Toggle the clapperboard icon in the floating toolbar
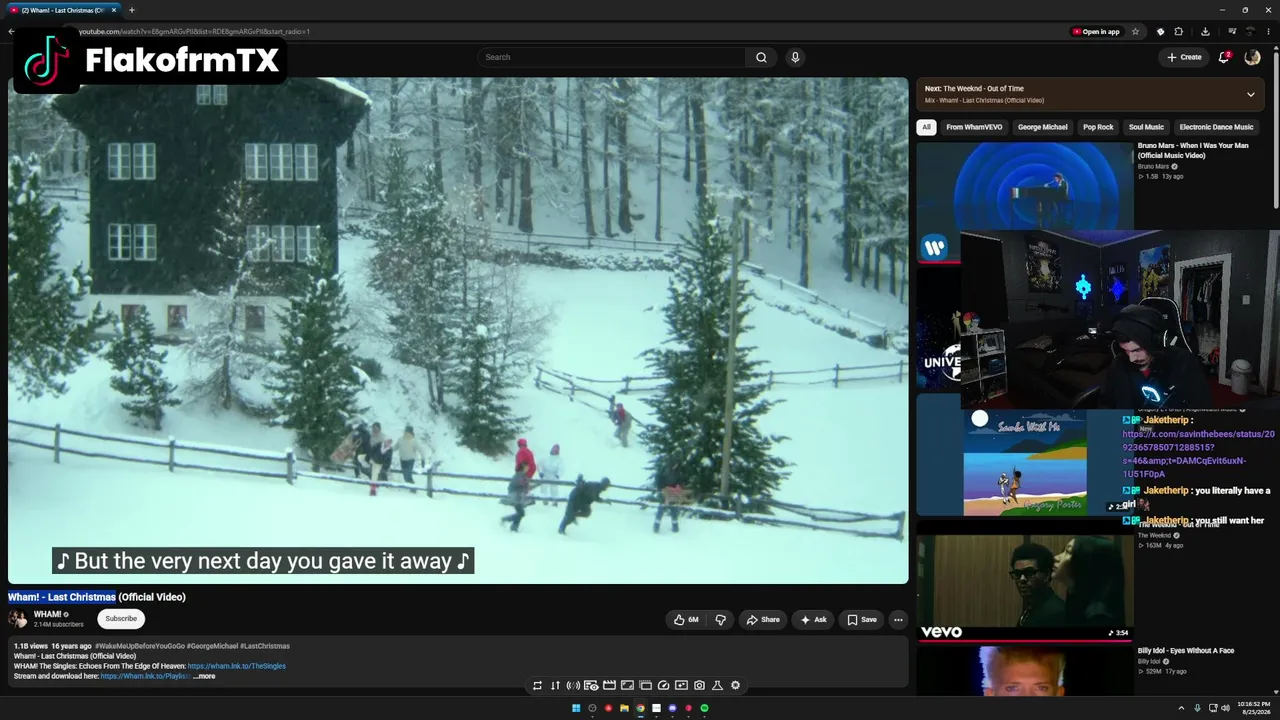 click(609, 685)
